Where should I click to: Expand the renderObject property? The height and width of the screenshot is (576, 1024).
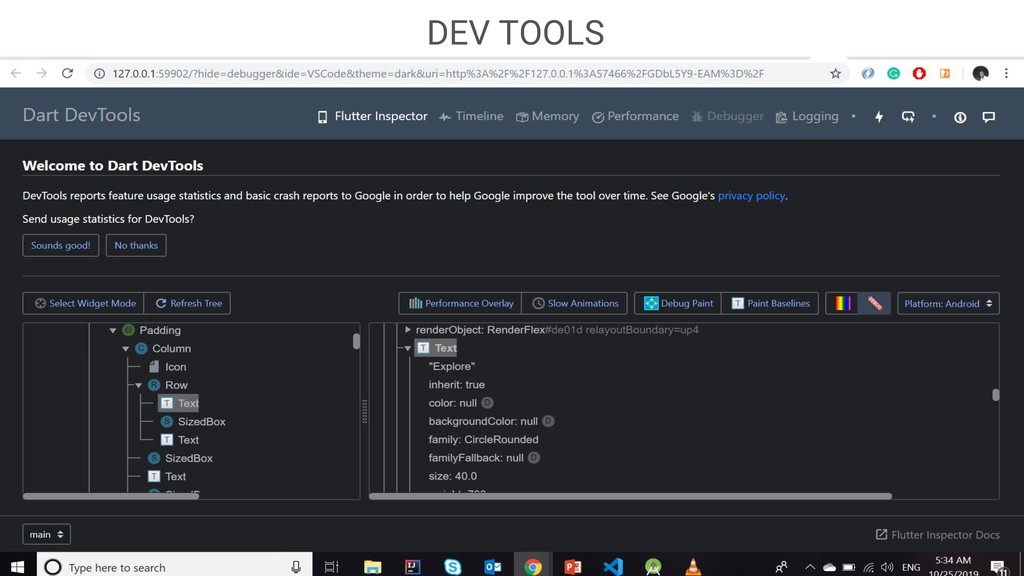(407, 330)
